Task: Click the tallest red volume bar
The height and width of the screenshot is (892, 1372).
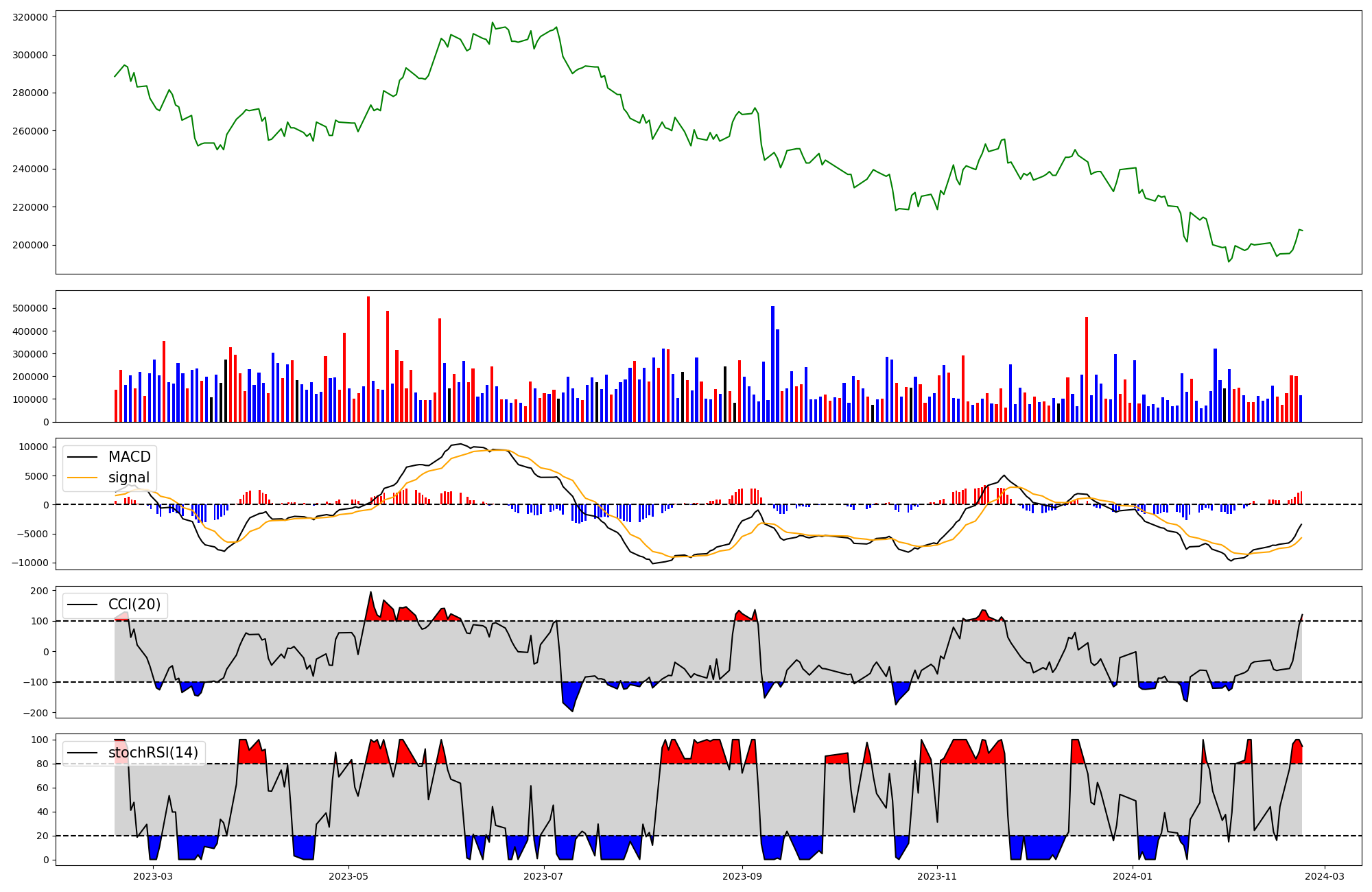Action: [x=368, y=357]
